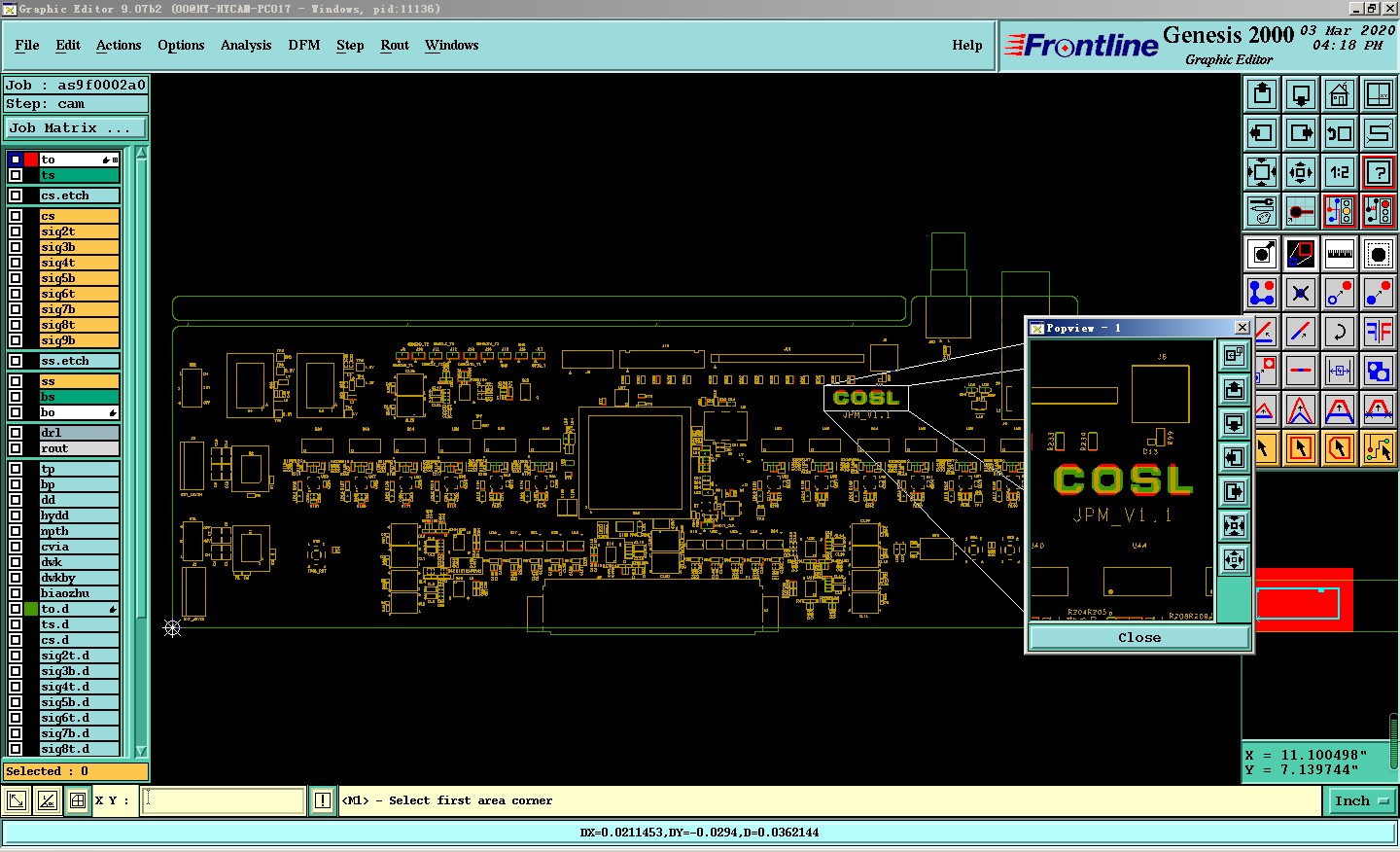1400x852 pixels.
Task: Click the 1:2 zoom scale icon
Action: [1339, 172]
